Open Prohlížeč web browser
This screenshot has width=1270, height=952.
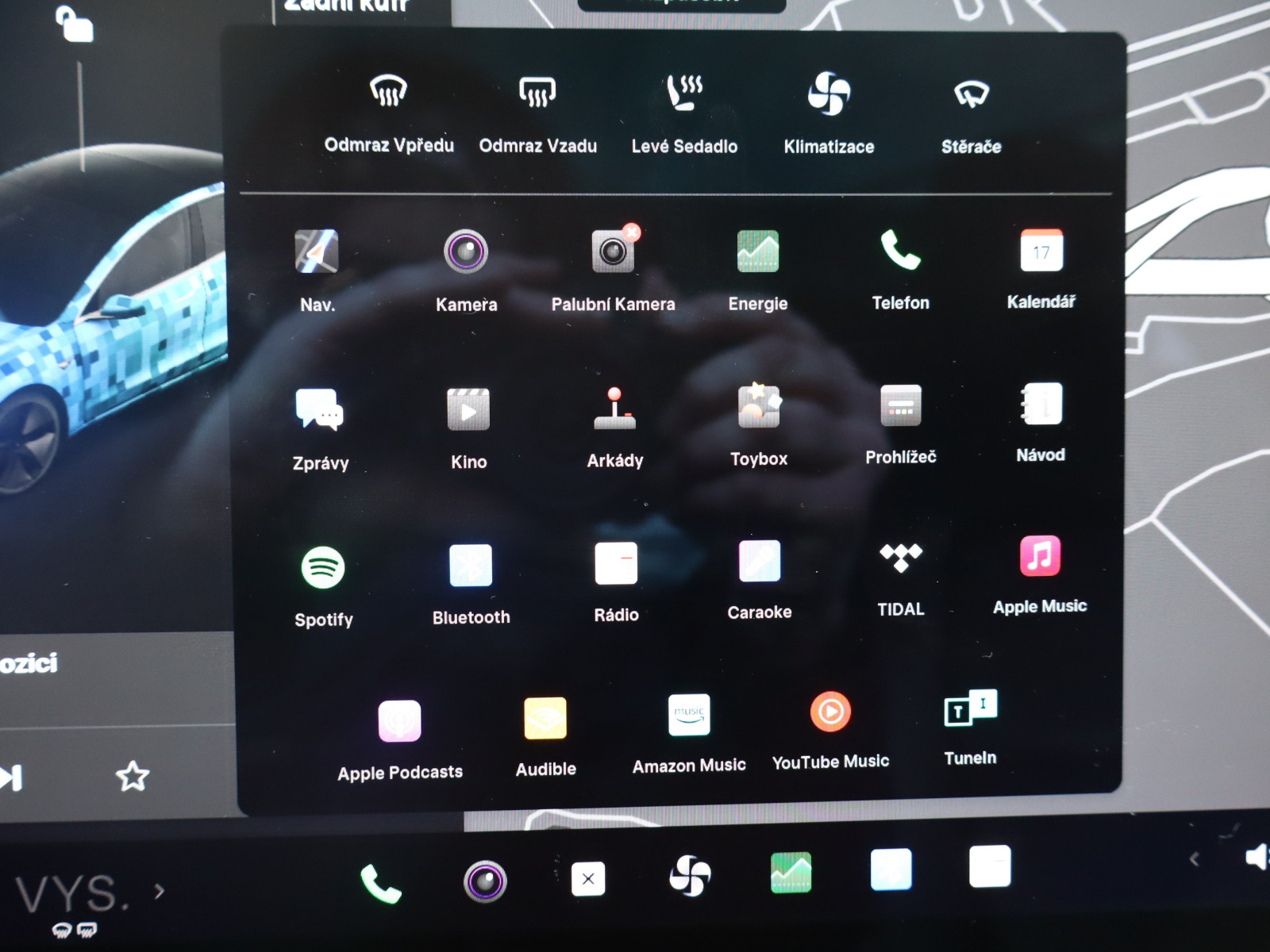pos(900,405)
